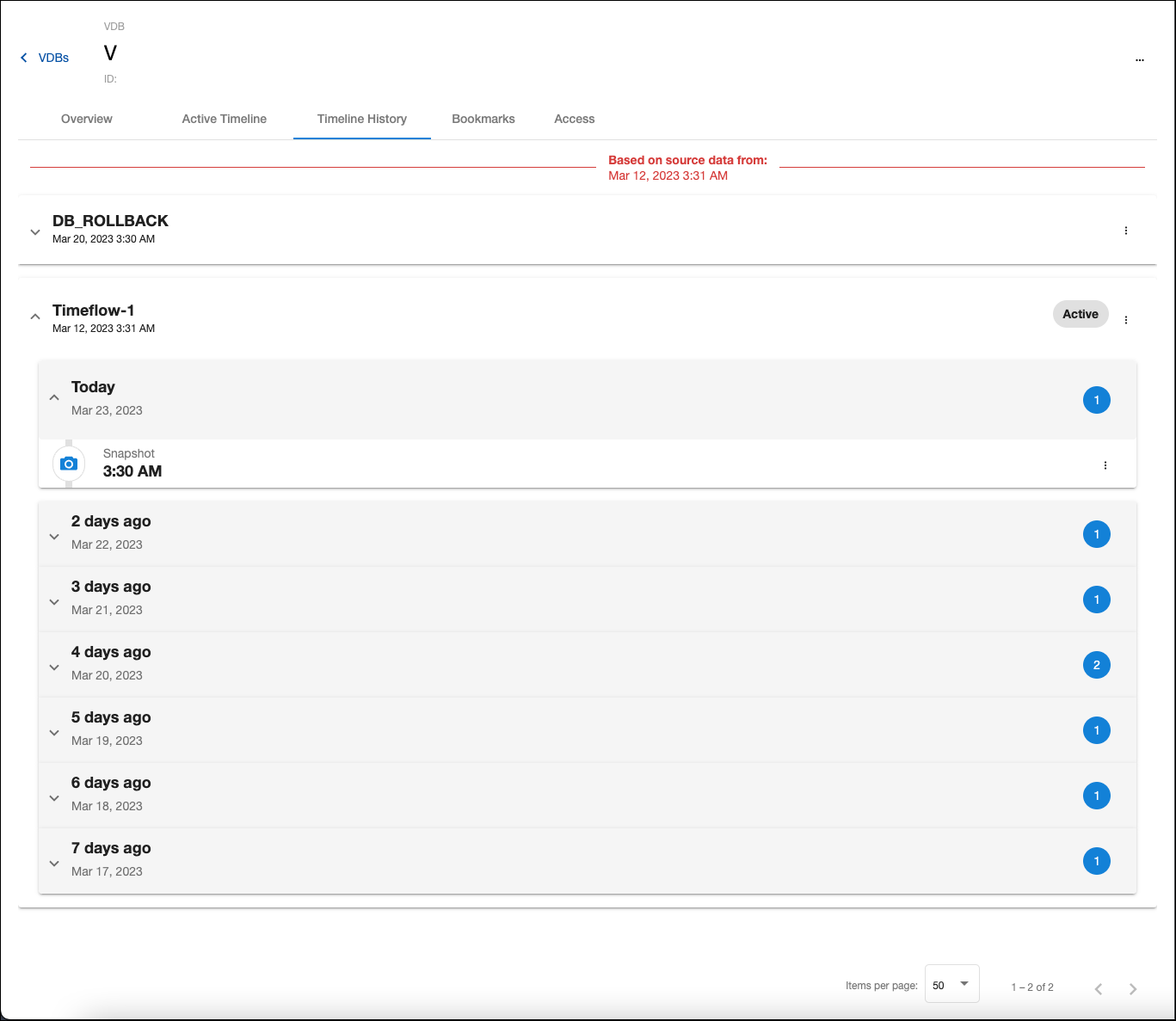This screenshot has width=1176, height=1021.
Task: Expand the 4 days ago group
Action: (54, 667)
